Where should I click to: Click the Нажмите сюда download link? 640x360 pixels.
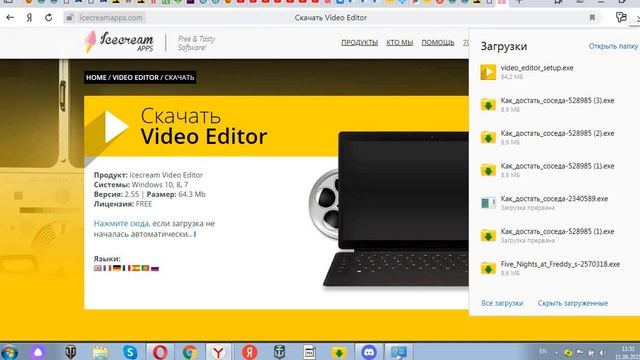121,224
